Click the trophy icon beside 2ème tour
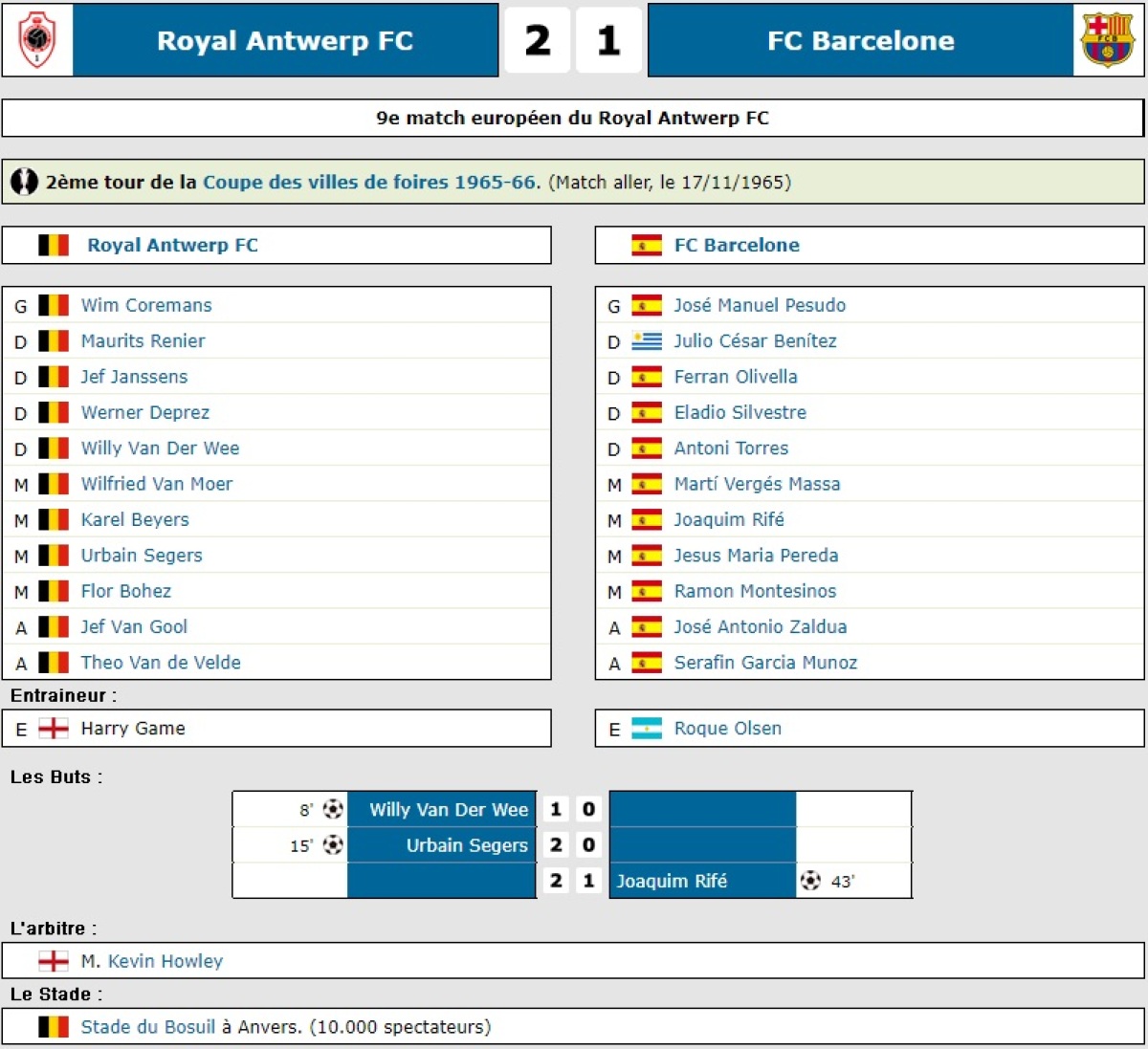 (x=24, y=182)
